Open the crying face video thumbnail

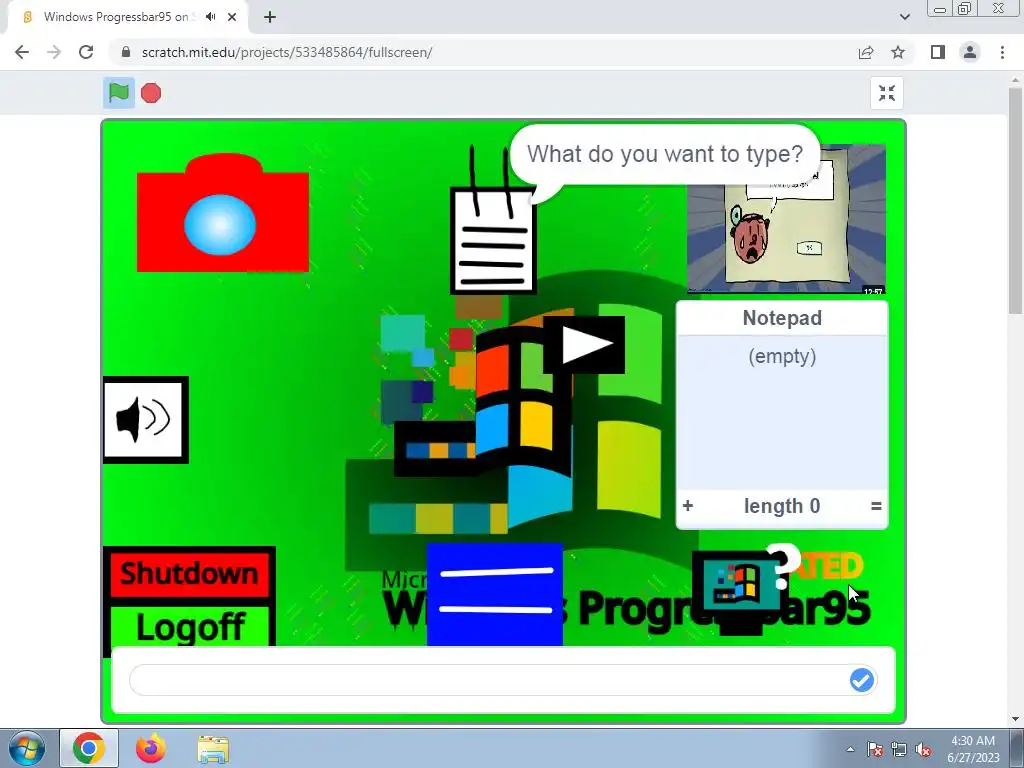pyautogui.click(x=786, y=219)
